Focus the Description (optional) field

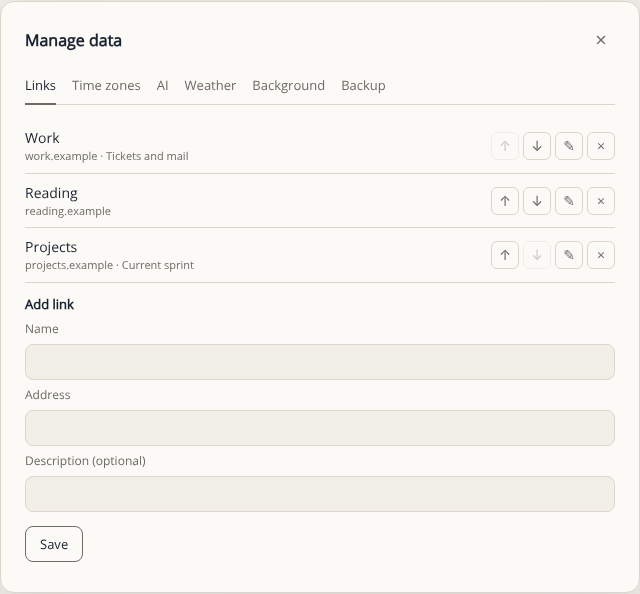[320, 494]
